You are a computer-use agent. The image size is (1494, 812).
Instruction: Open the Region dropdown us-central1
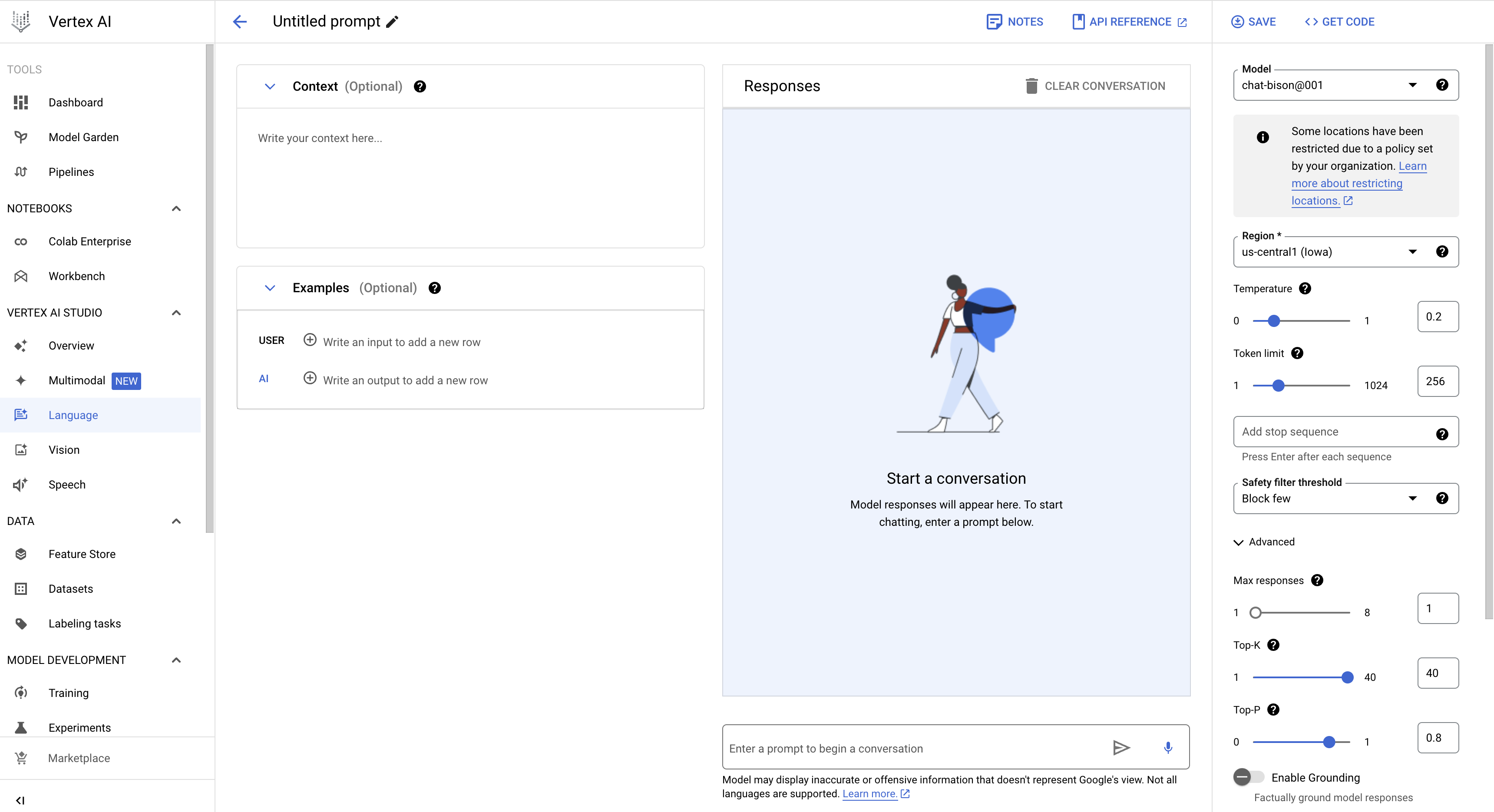click(x=1328, y=252)
